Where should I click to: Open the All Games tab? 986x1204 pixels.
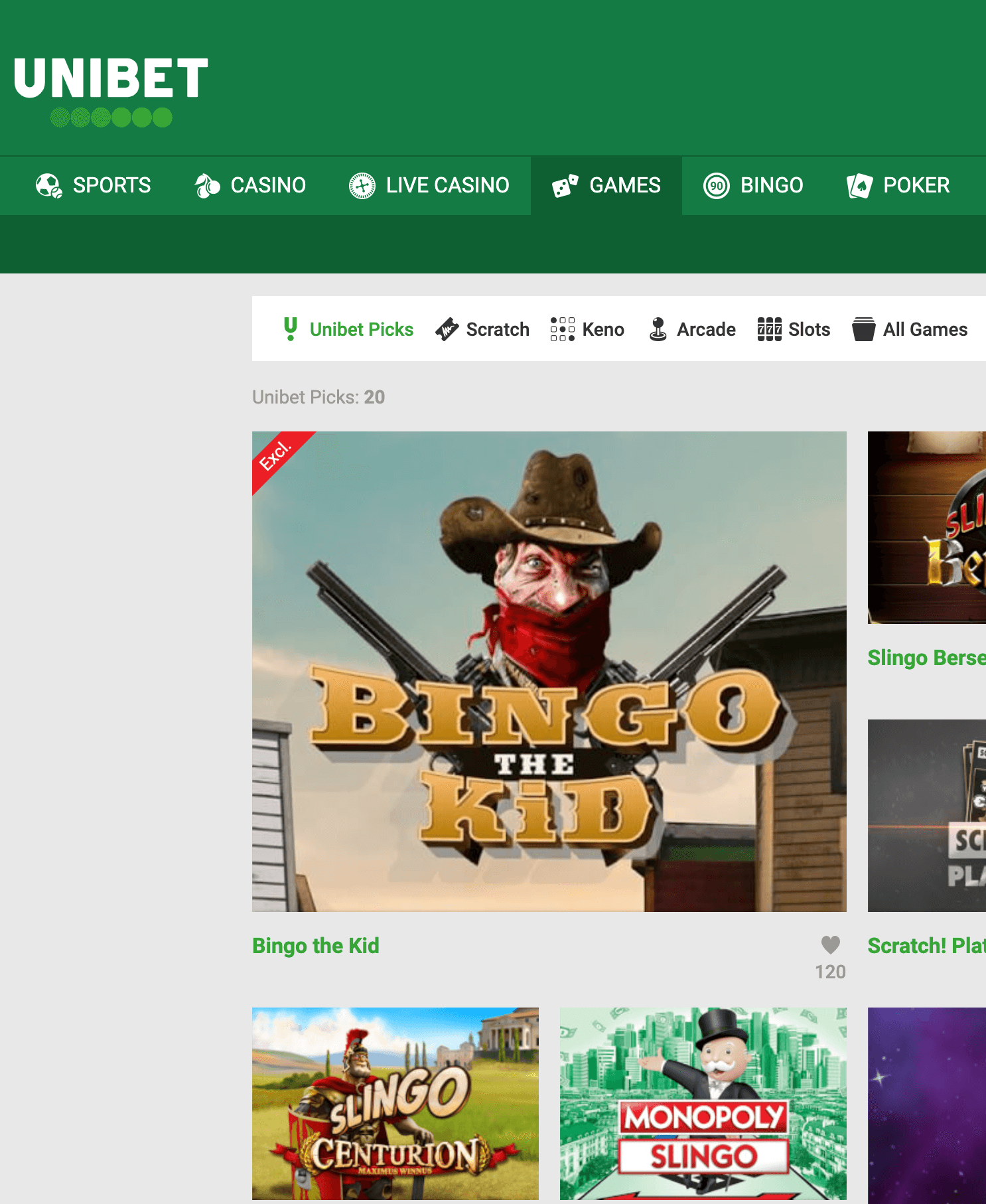924,329
